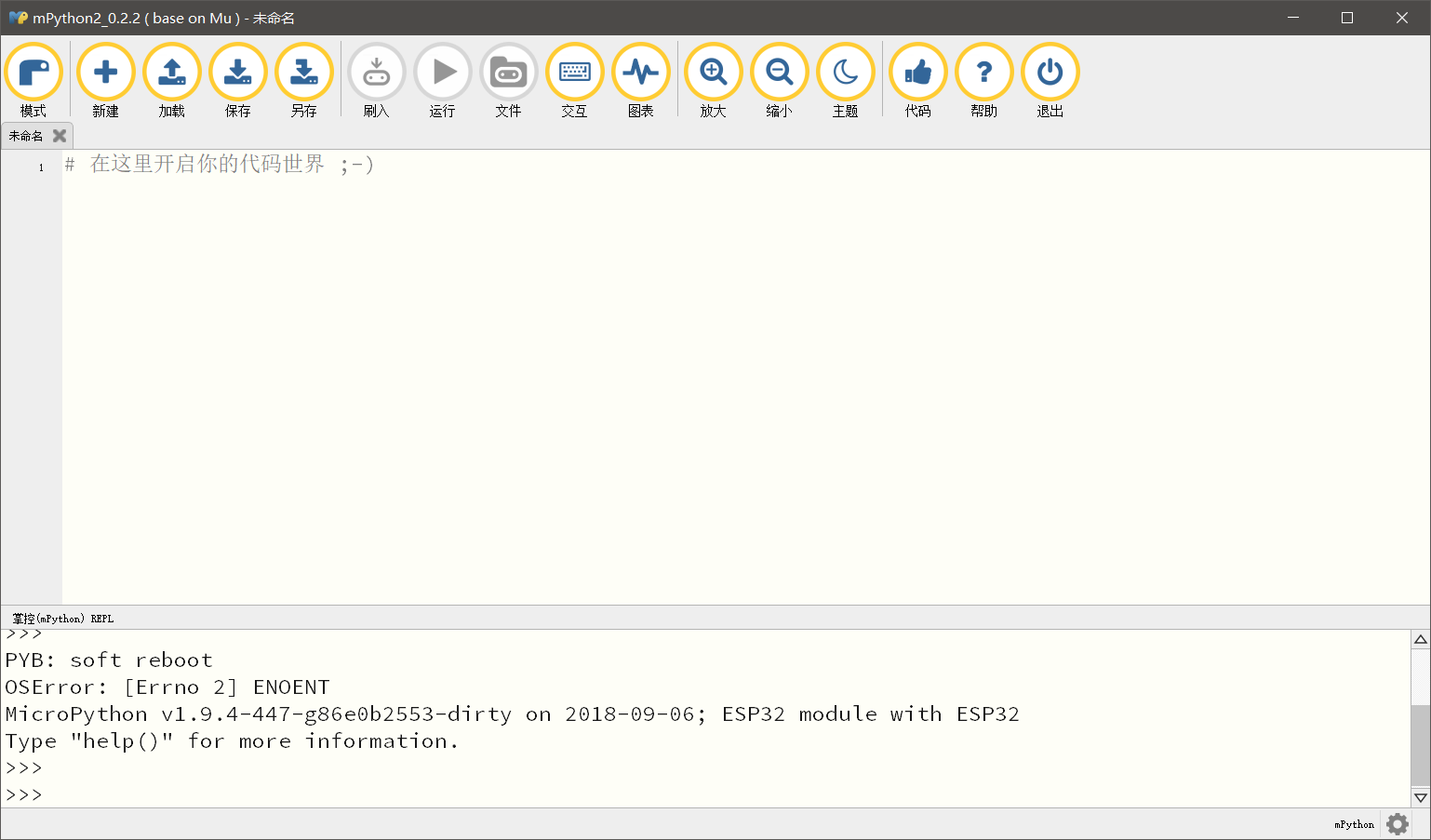Close the 未命名 tab
Viewport: 1431px width, 840px height.
60,136
